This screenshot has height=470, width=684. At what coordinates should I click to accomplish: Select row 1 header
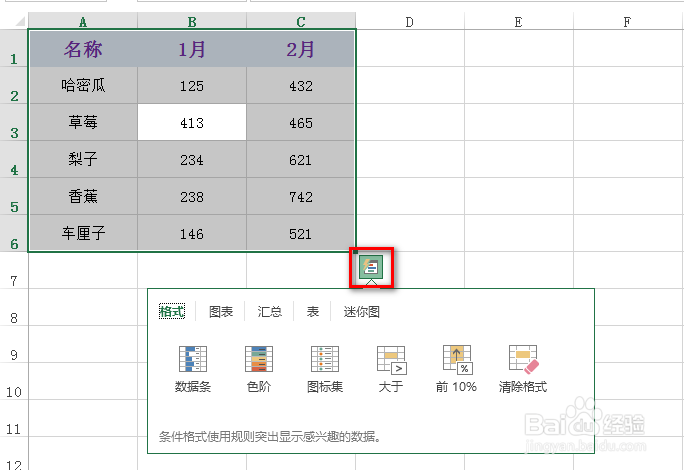[14, 48]
